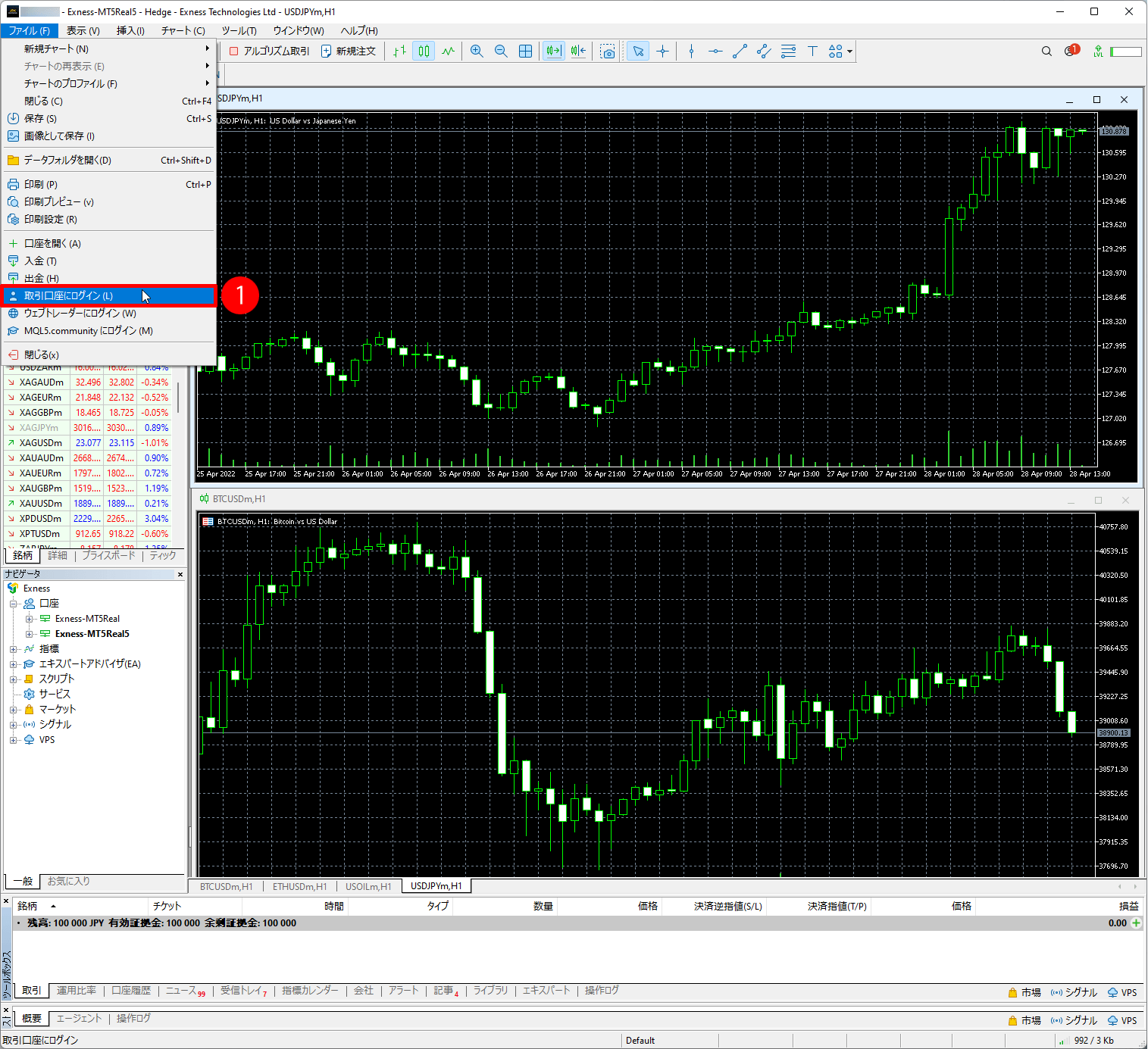Image resolution: width=1148 pixels, height=1049 pixels.
Task: Toggle the アルゴリズム取引 algo trading button
Action: (x=270, y=52)
